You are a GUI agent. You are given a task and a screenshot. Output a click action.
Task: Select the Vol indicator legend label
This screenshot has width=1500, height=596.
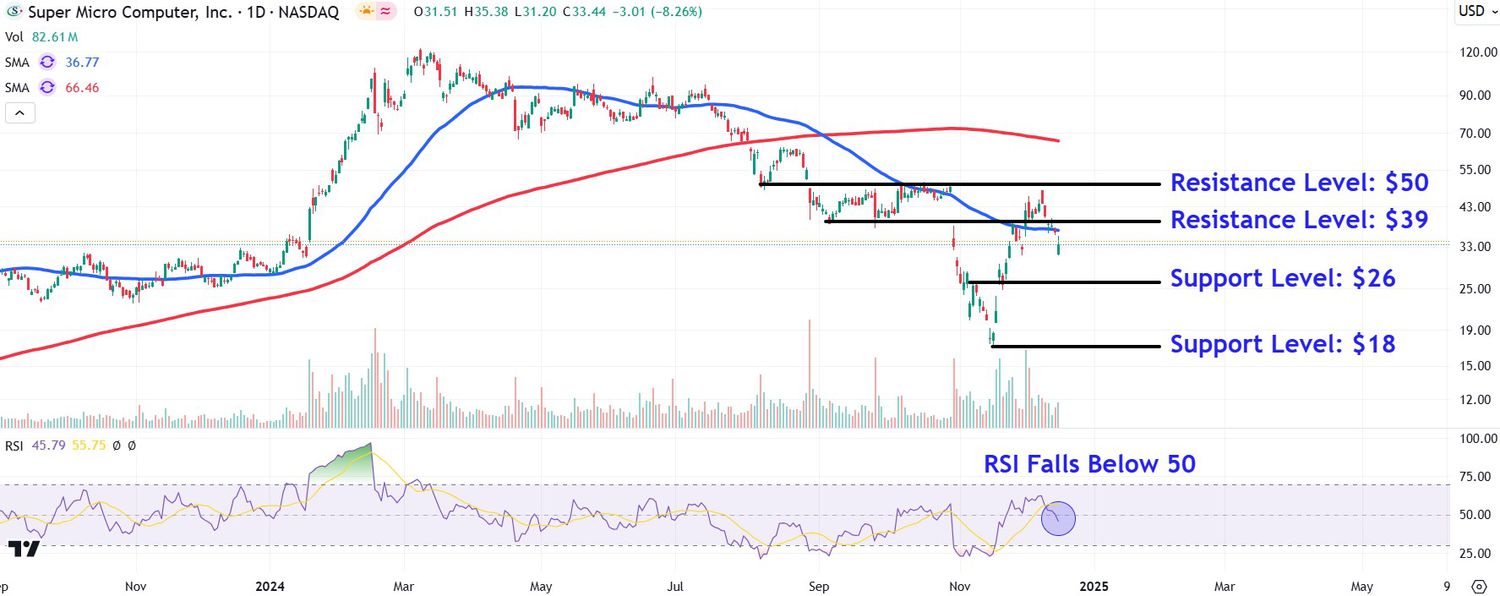click(14, 37)
